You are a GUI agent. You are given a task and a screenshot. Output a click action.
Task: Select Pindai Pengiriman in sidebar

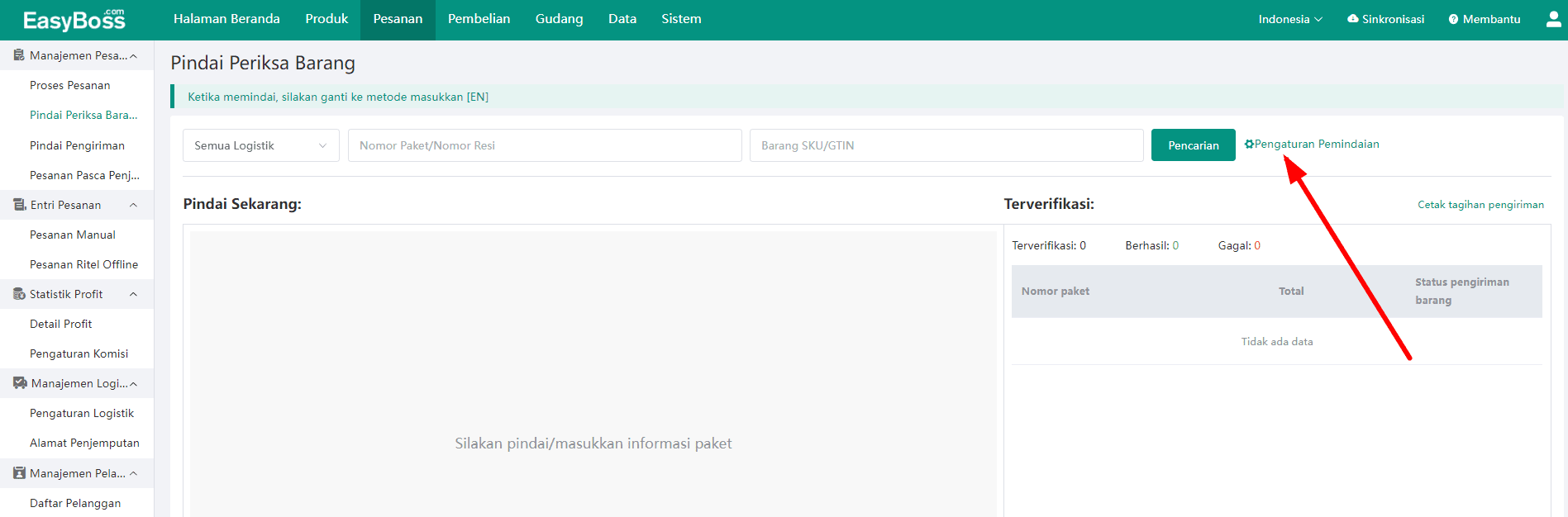coord(77,145)
